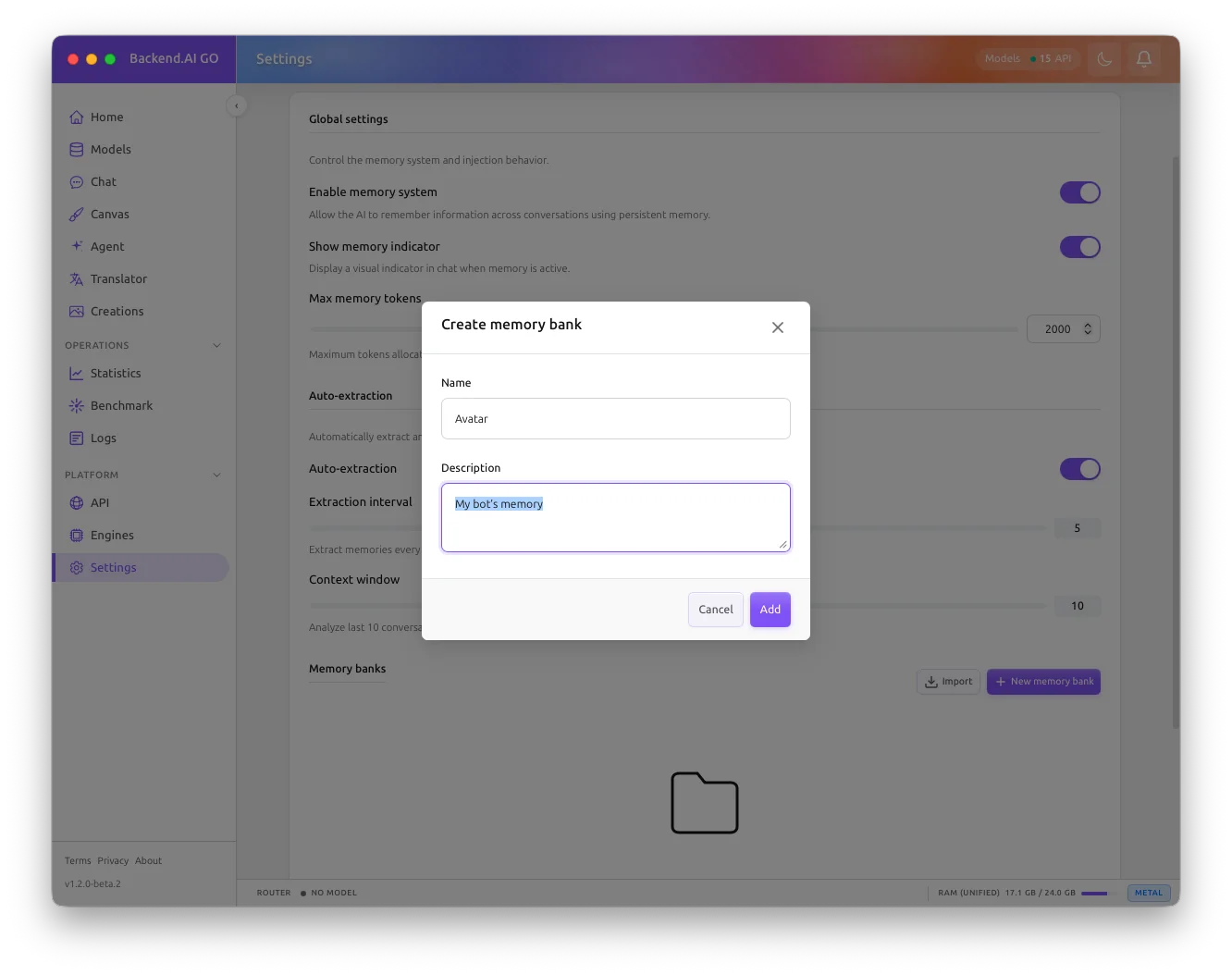Go to the Chat page
1232x975 pixels.
[103, 182]
